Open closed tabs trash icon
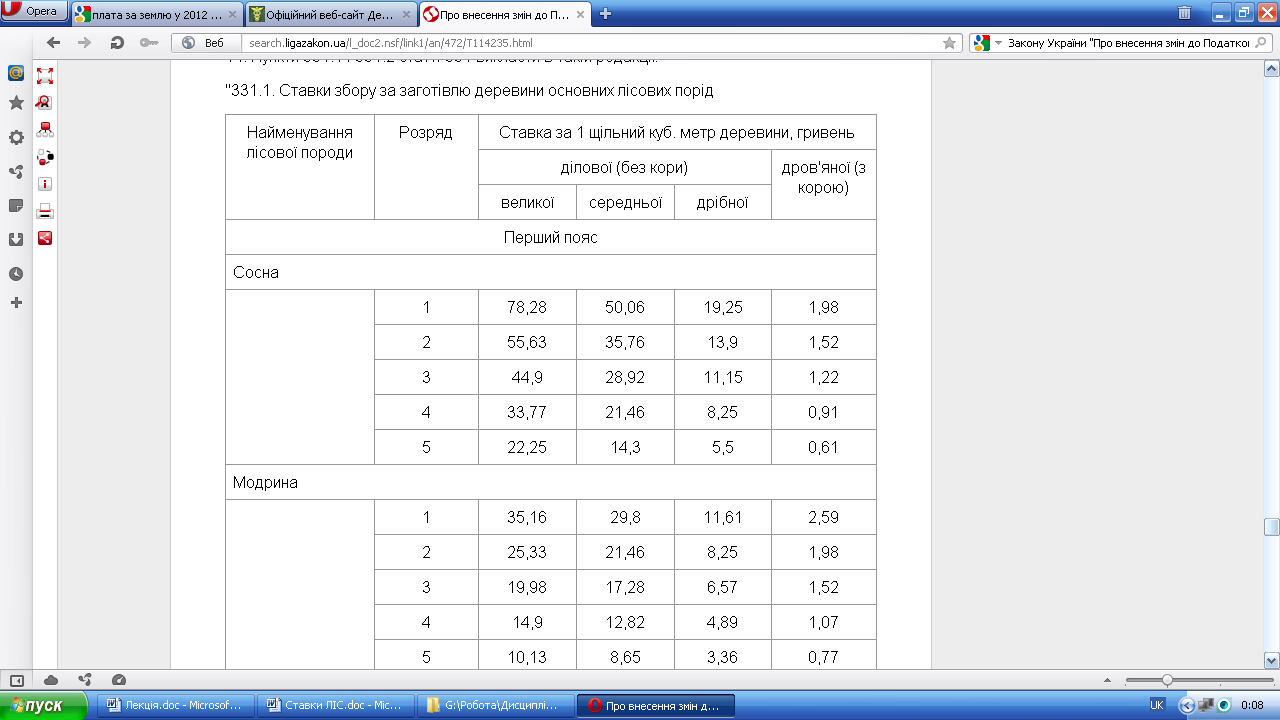This screenshot has width=1280, height=720. point(1184,13)
